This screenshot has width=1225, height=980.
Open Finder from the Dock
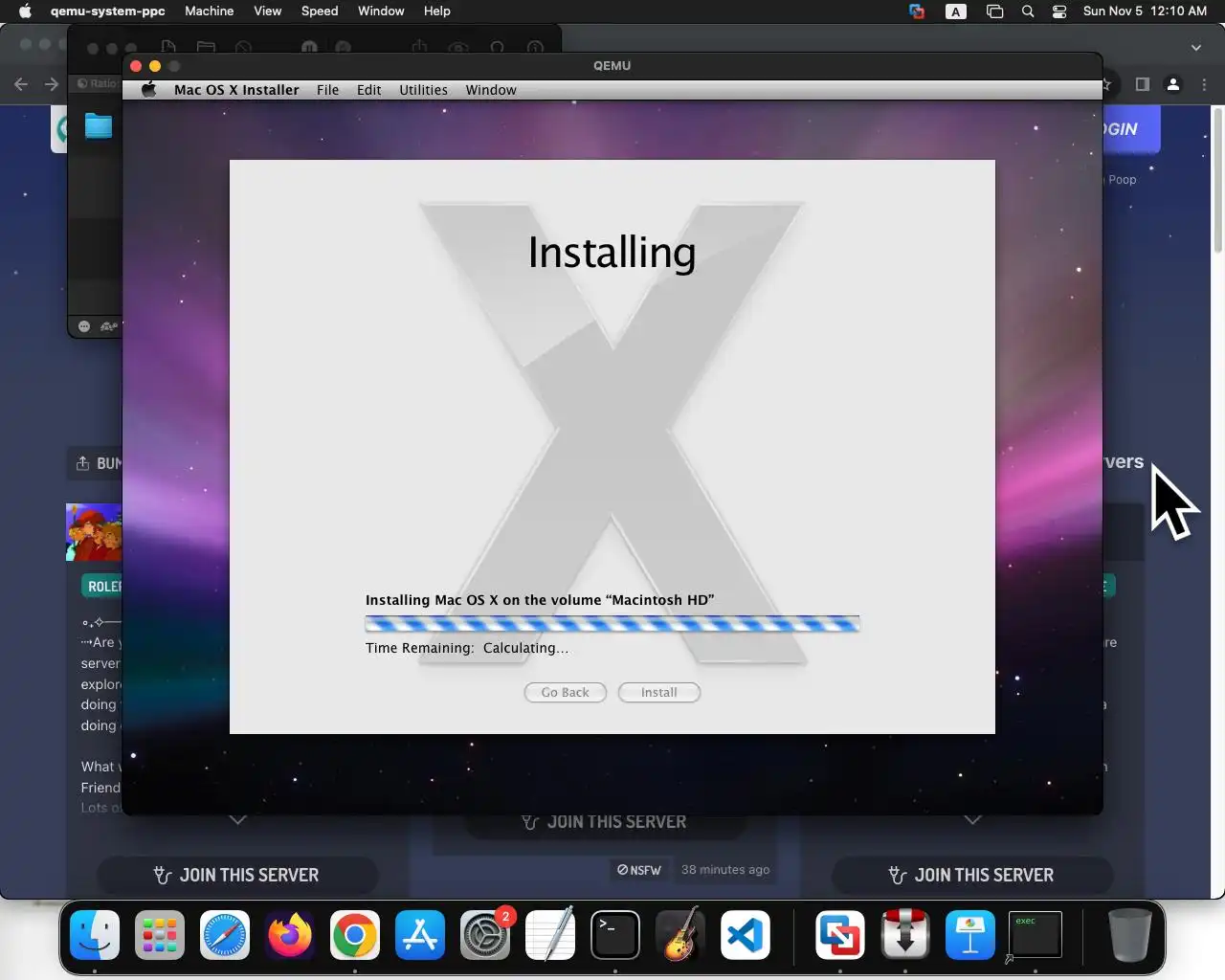coord(95,934)
